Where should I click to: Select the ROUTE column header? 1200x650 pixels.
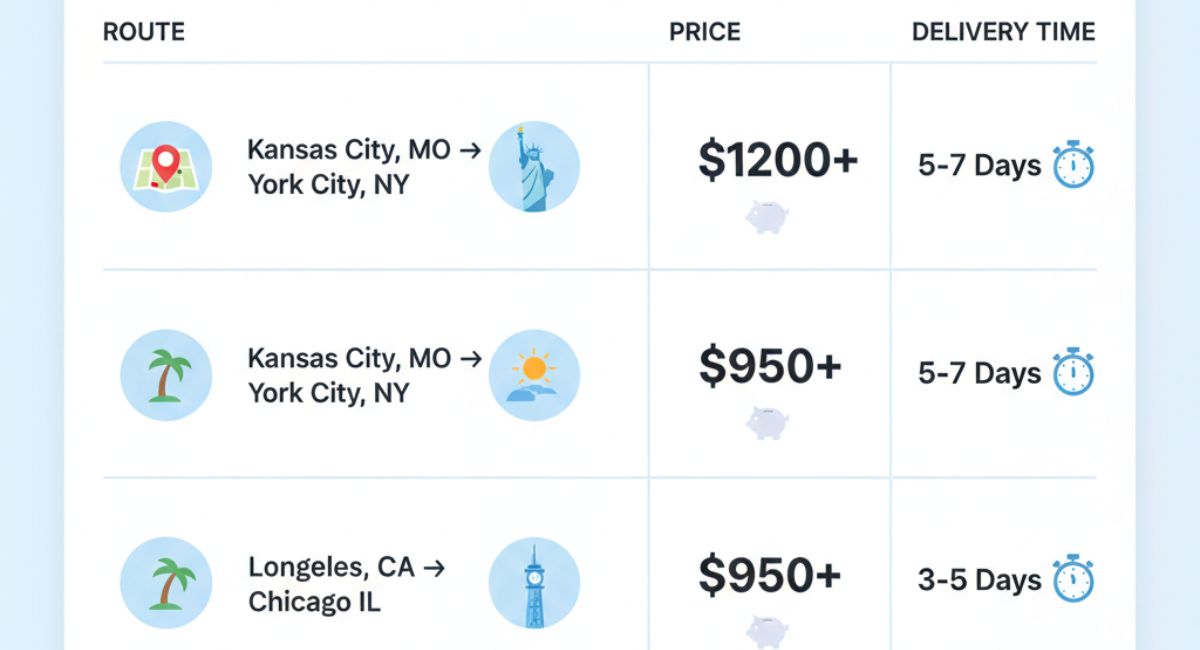(143, 31)
